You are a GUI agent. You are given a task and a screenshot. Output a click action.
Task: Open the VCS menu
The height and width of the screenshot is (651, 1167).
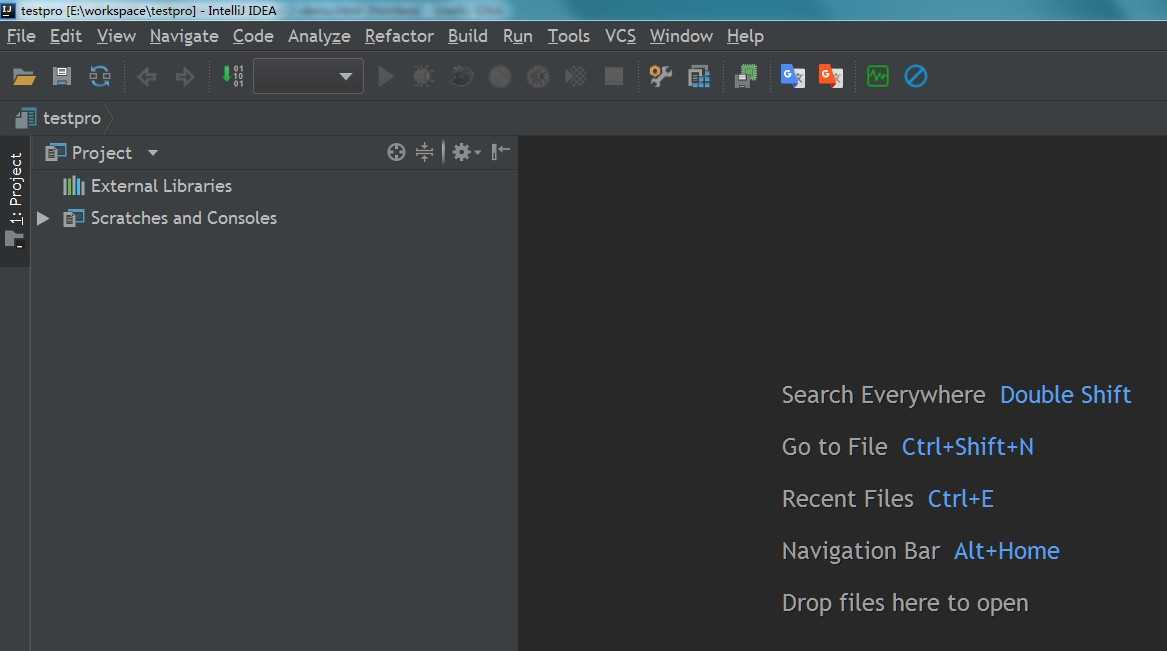pyautogui.click(x=620, y=36)
